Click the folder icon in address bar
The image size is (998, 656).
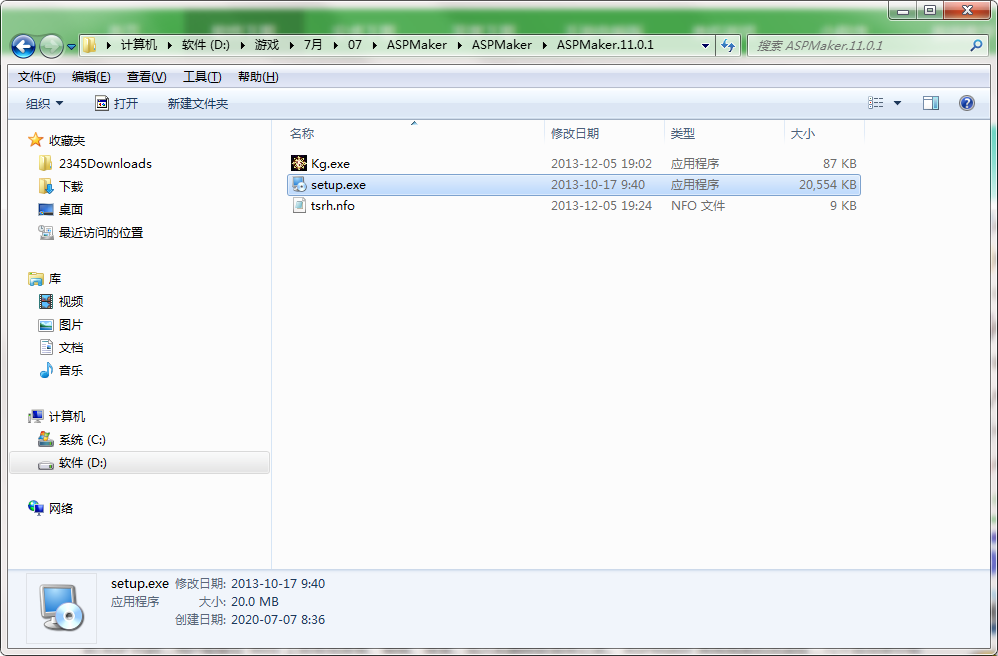tap(90, 45)
